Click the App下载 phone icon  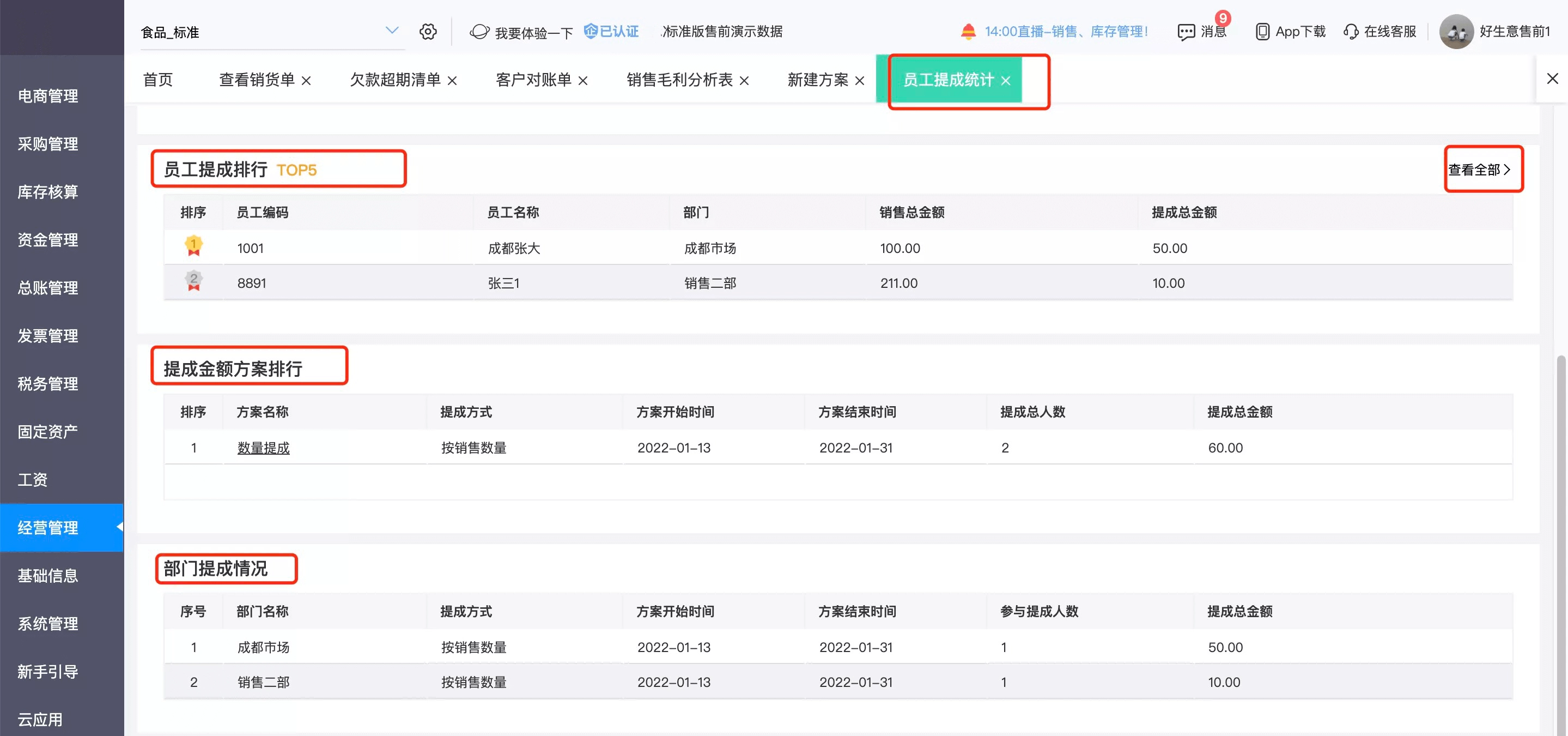1262,32
